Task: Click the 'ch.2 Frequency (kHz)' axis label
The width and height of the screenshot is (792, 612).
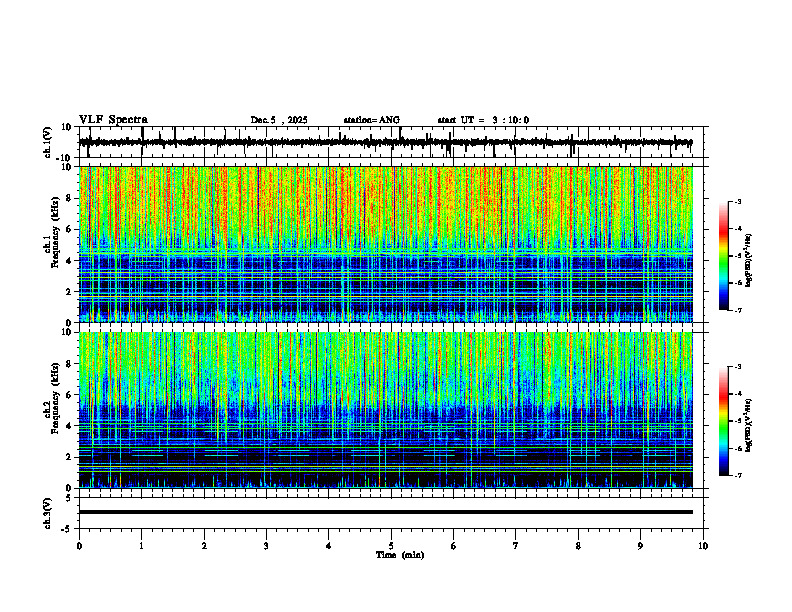Action: 51,398
